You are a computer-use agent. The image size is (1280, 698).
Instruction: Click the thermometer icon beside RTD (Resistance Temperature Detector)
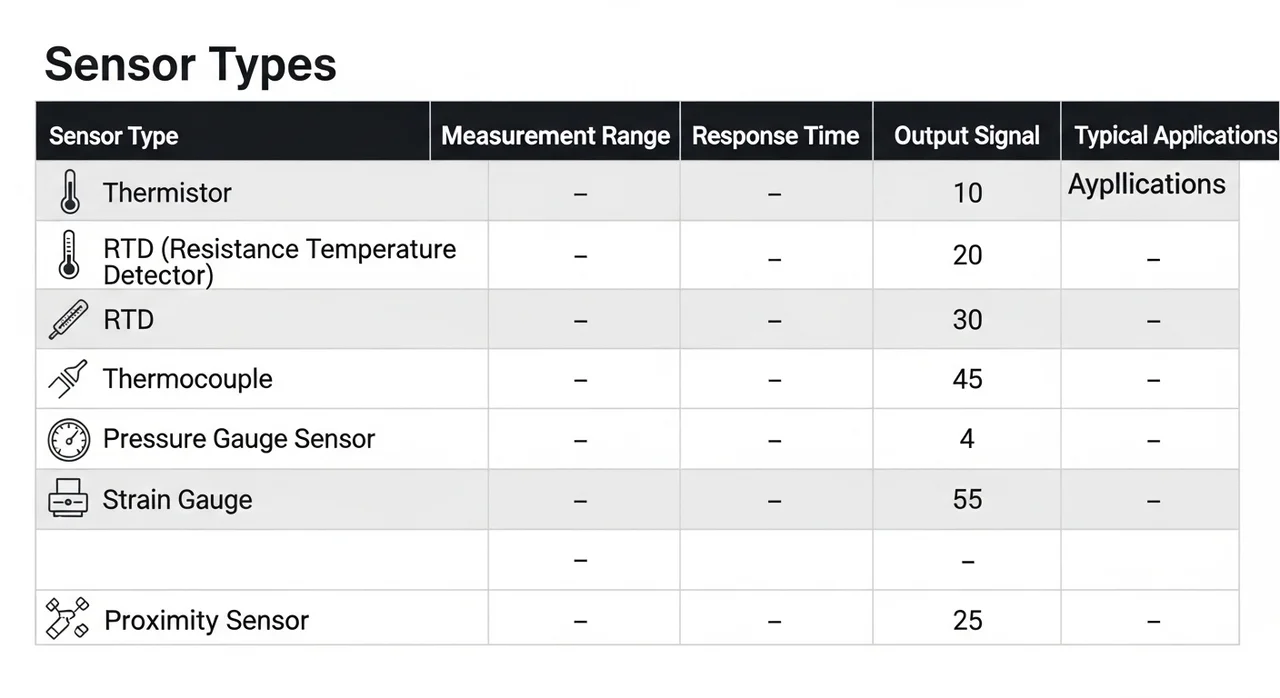[x=69, y=255]
